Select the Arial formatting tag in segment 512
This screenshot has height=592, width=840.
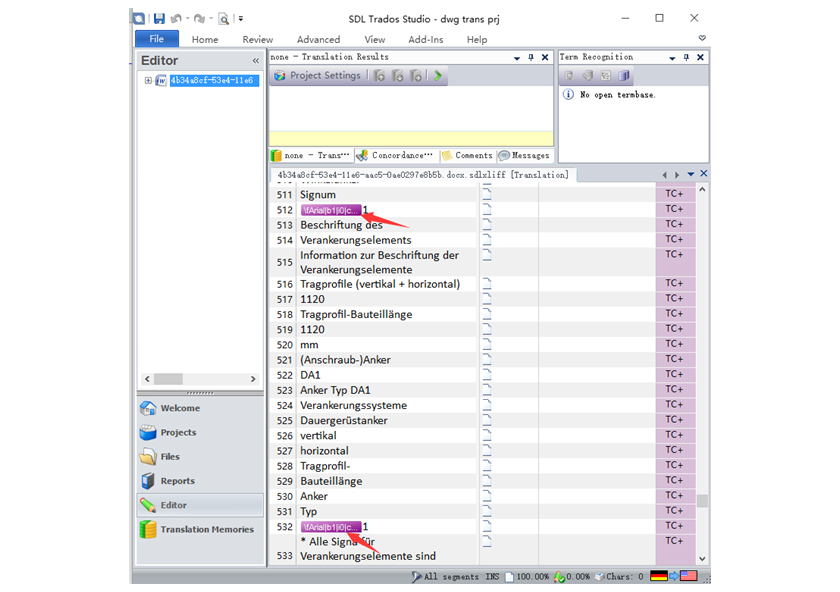(x=330, y=209)
